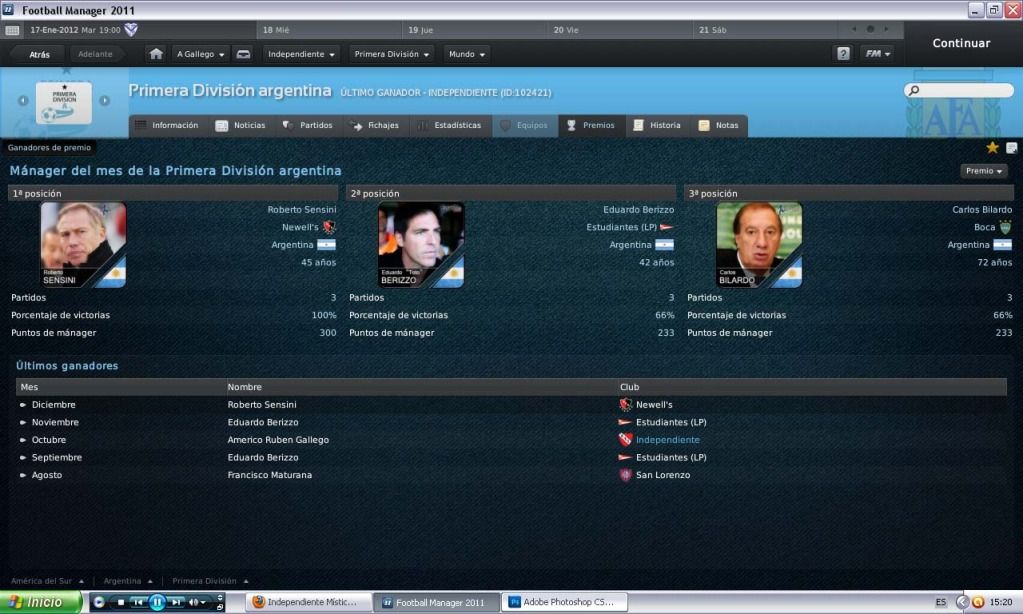Open the Premios tab
1023x614 pixels.
point(591,125)
